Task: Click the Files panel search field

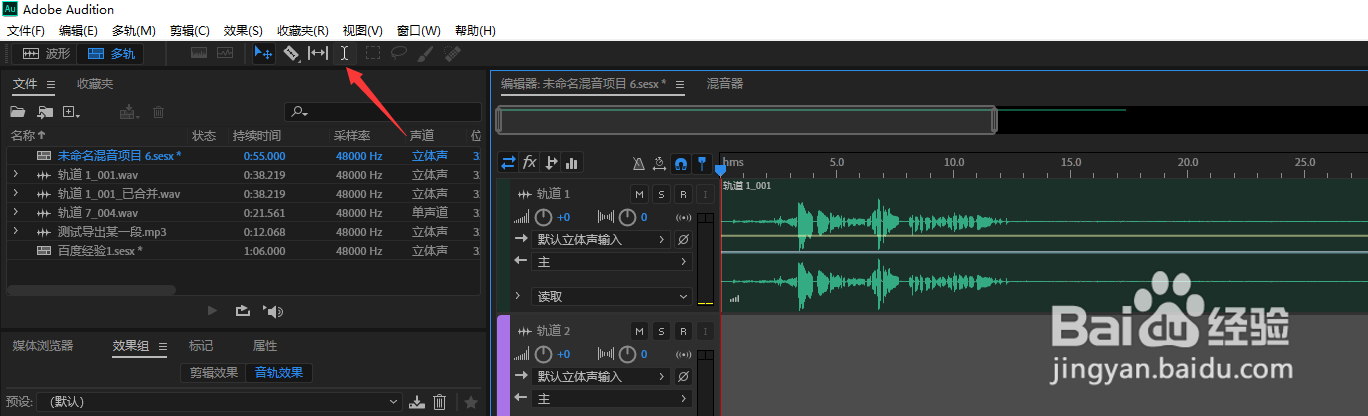Action: click(x=383, y=112)
